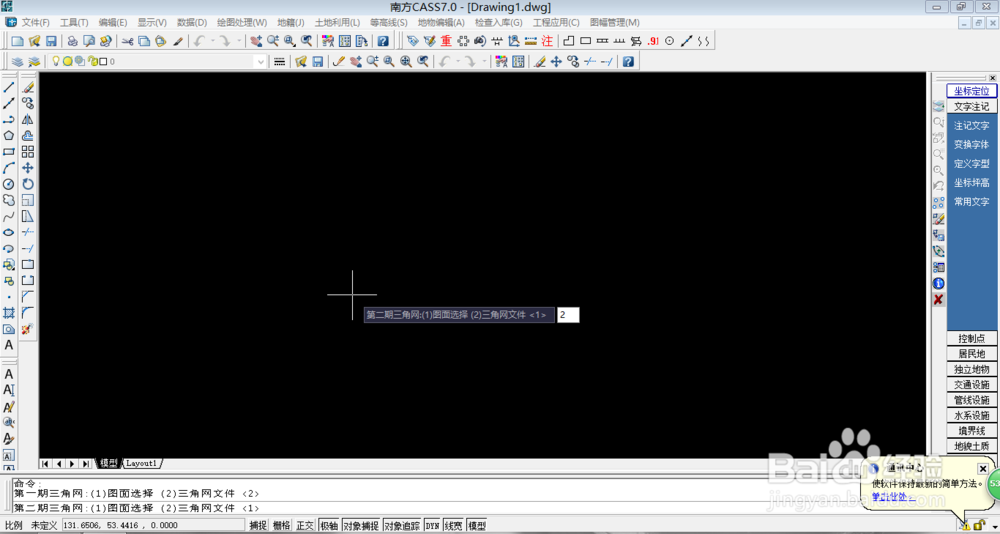
Task: Click the help question mark icon in the first toolbar row
Action: pyautogui.click(x=383, y=41)
